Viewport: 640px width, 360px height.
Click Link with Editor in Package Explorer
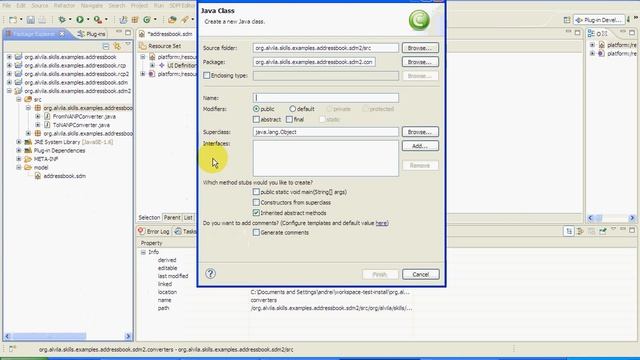coord(117,46)
